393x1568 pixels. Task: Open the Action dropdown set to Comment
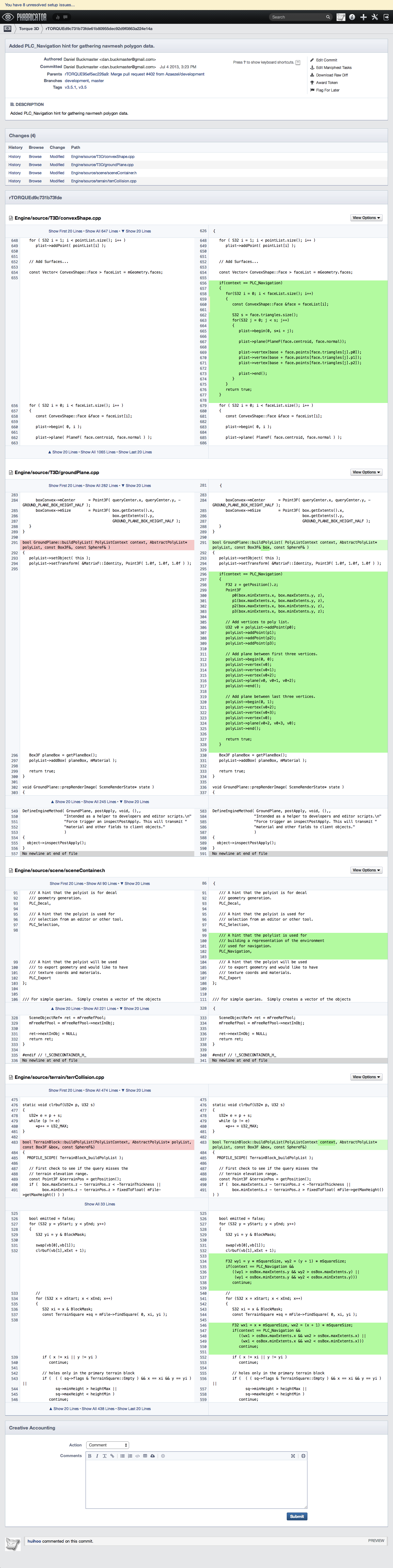107,1445
